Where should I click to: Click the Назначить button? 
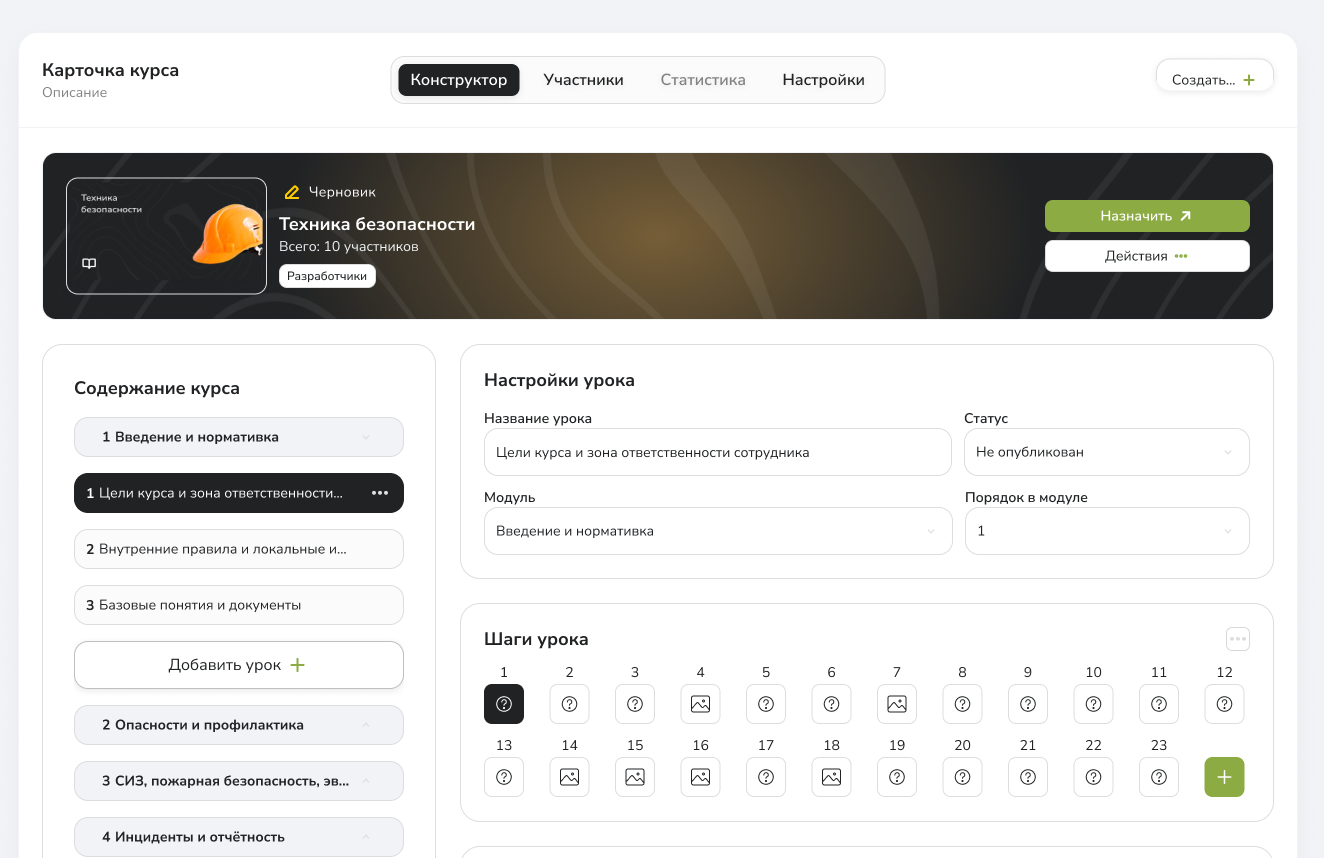coord(1147,216)
